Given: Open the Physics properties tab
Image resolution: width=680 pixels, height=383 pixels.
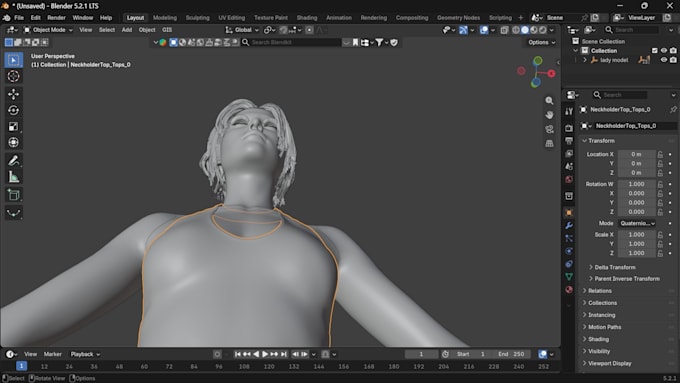Looking at the screenshot, I should point(569,251).
